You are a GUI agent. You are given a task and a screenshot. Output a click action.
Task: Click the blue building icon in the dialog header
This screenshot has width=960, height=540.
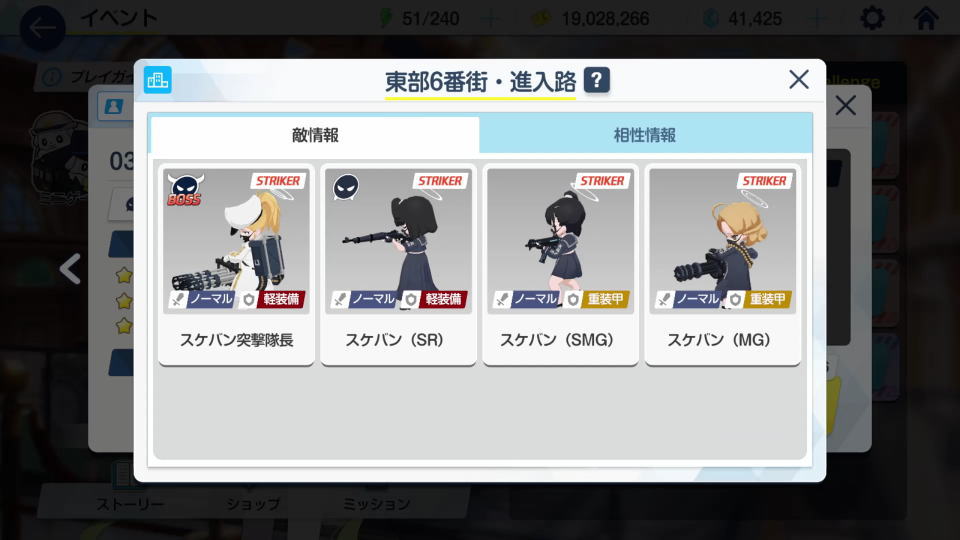tap(157, 80)
